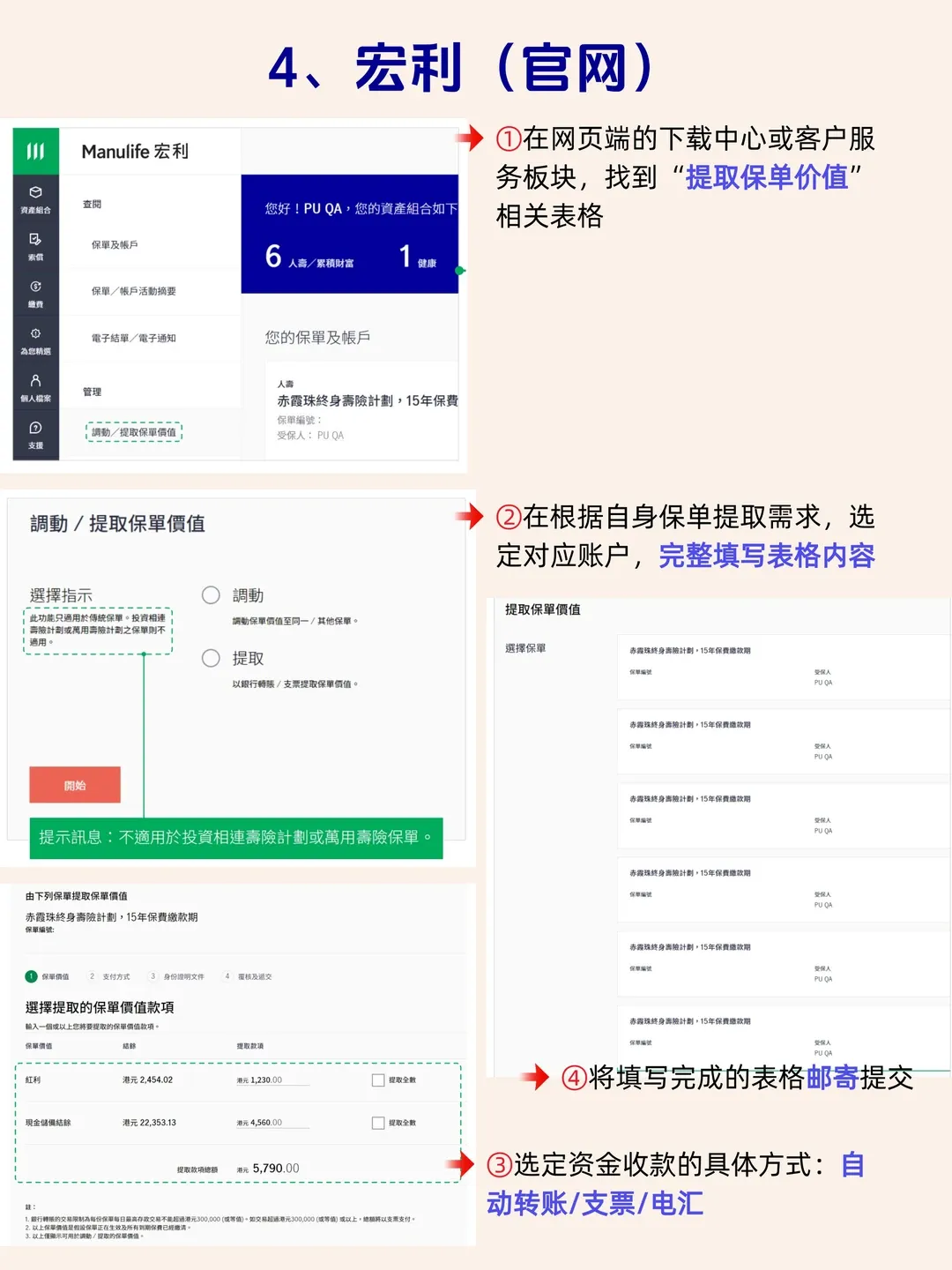Click the 紅利 balance 港元 2,454.02
Screen dimensions: 952x1270
tap(148, 1080)
